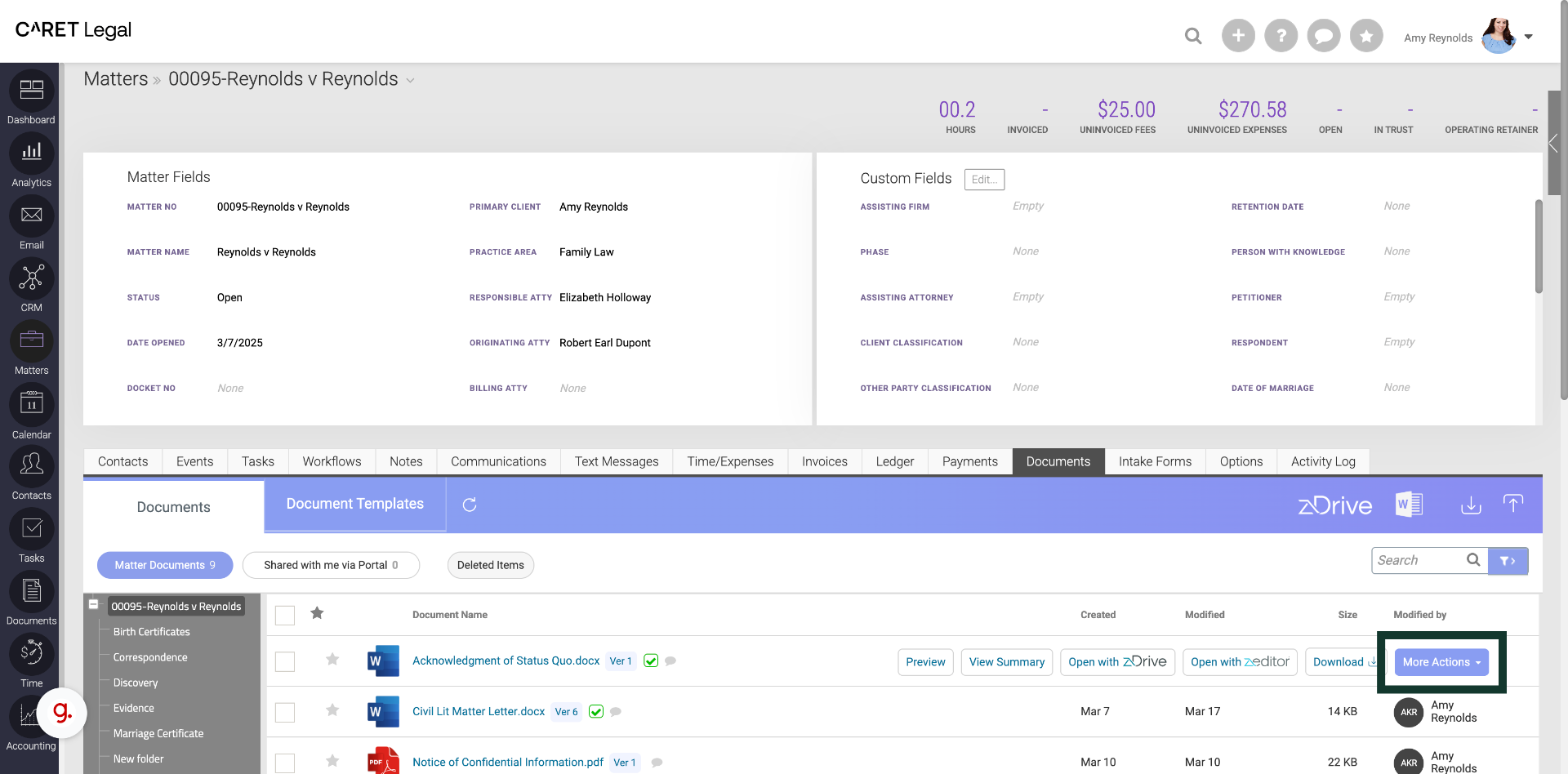The width and height of the screenshot is (1568, 774).
Task: Switch to the Contacts tab
Action: (123, 461)
